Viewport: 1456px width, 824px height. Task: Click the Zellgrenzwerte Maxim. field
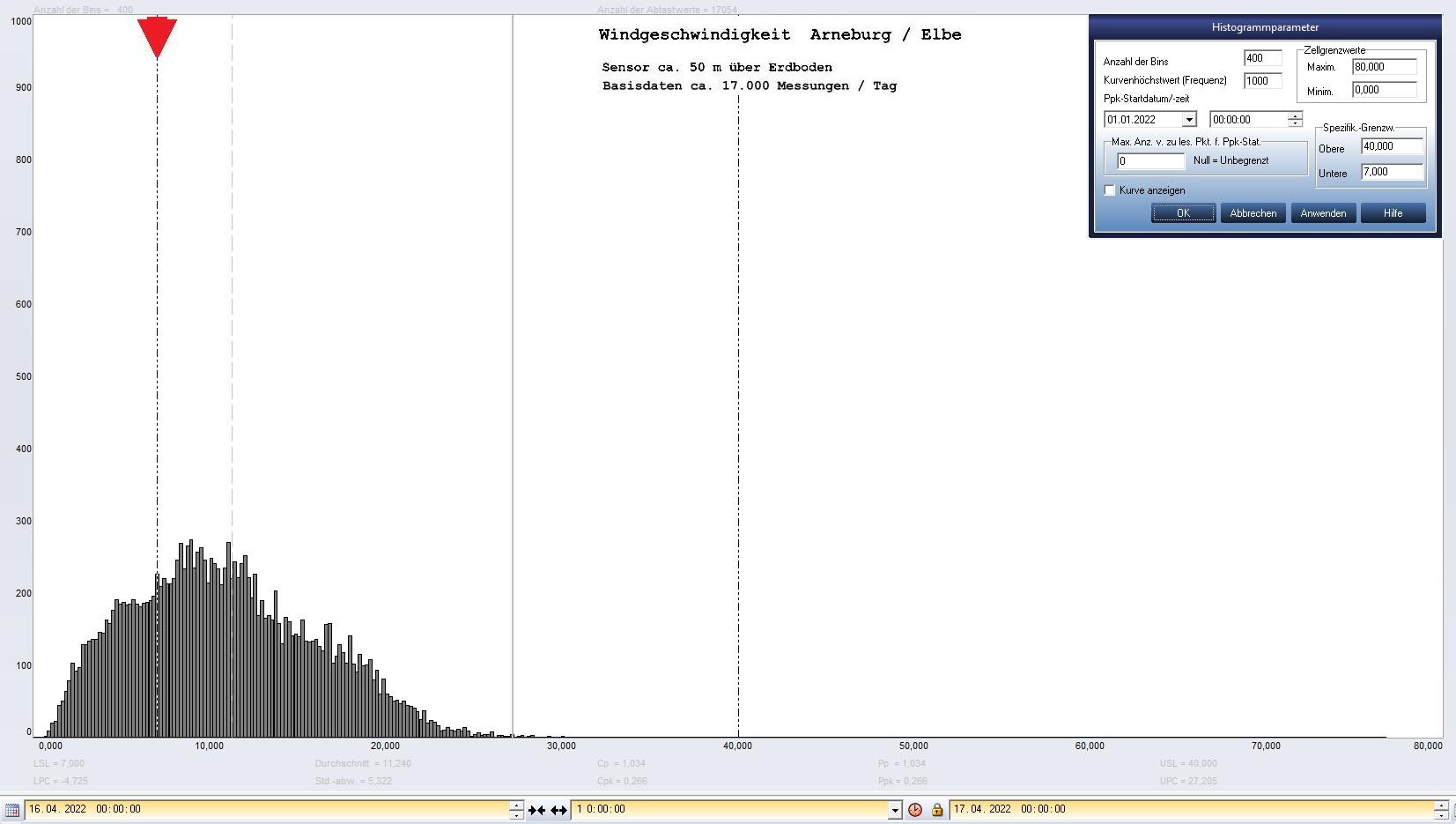click(1384, 67)
